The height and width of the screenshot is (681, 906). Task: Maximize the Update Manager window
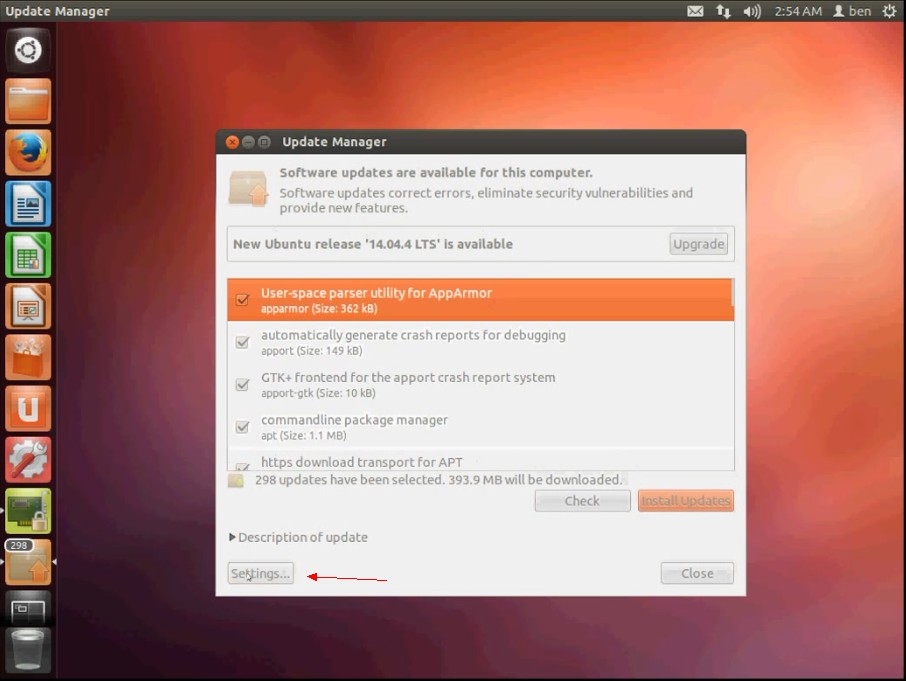[x=264, y=142]
